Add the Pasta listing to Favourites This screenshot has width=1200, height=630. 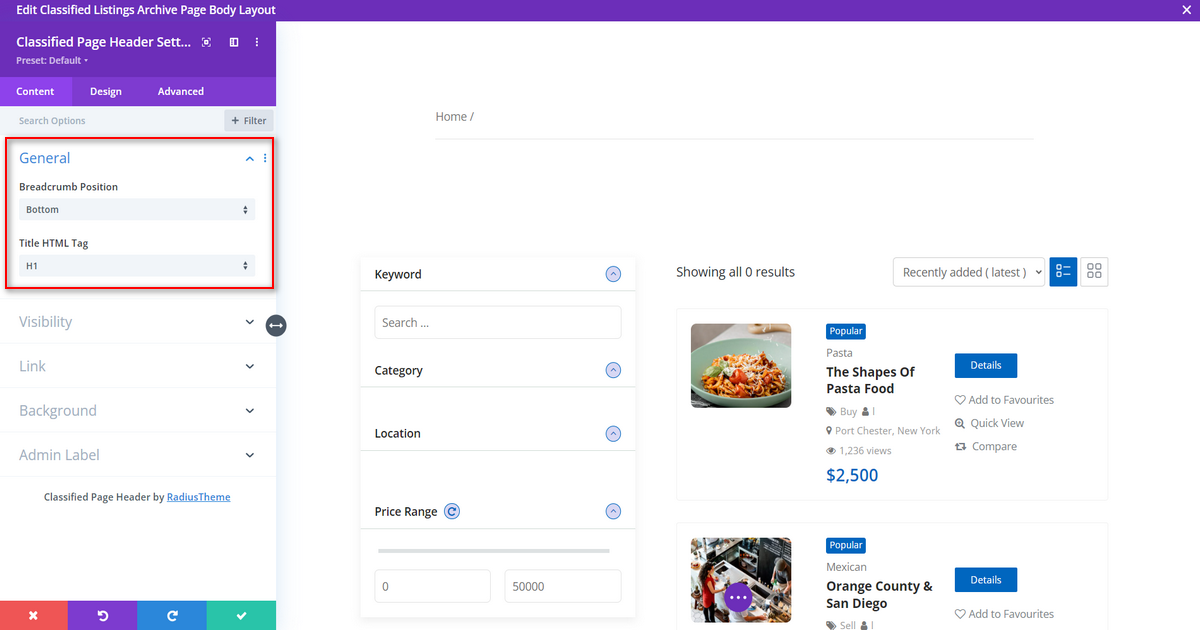pos(1004,400)
